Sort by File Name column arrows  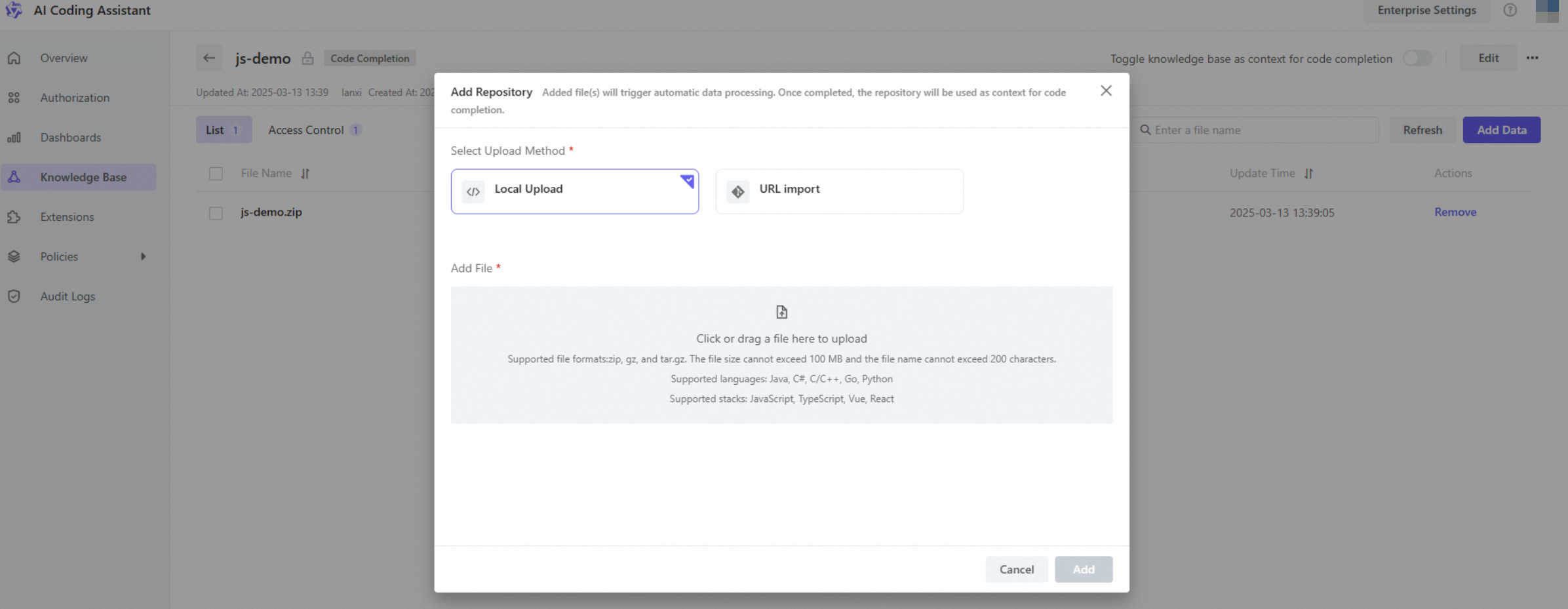click(305, 174)
